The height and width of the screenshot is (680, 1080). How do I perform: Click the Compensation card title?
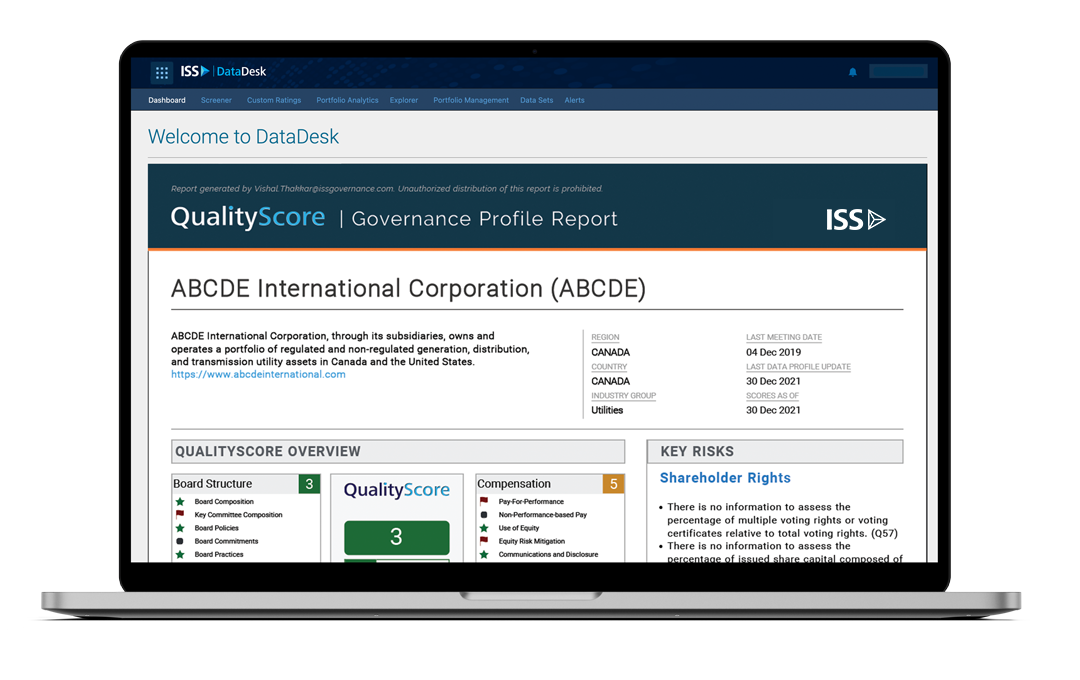point(514,484)
